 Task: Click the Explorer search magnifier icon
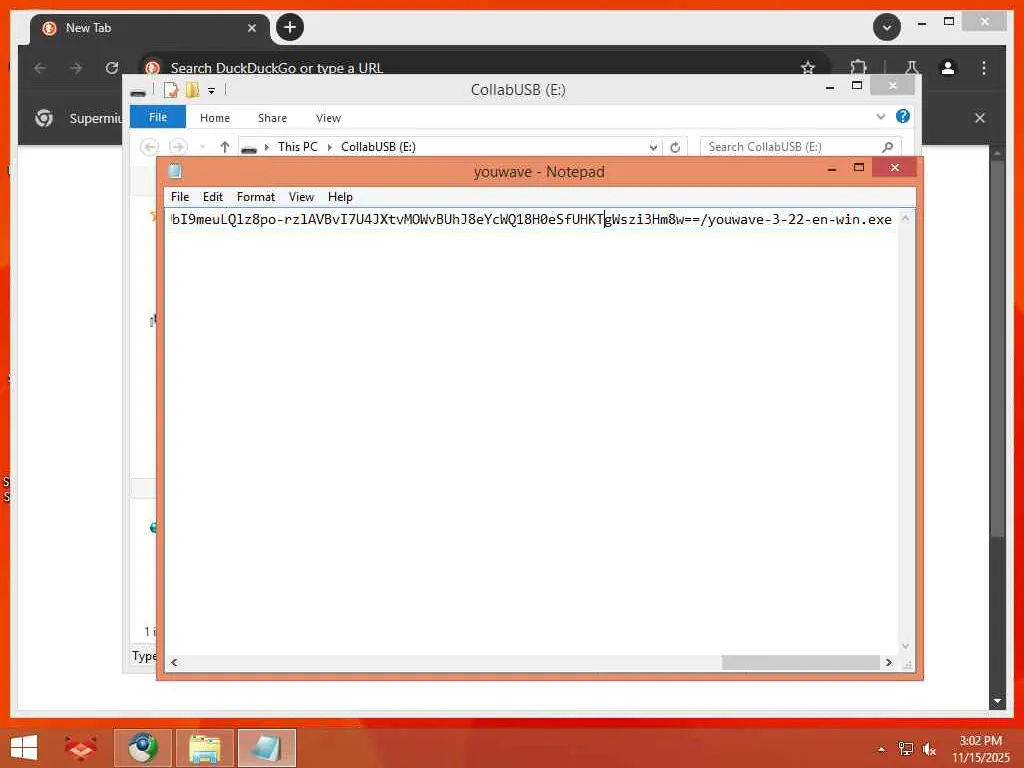pyautogui.click(x=888, y=147)
